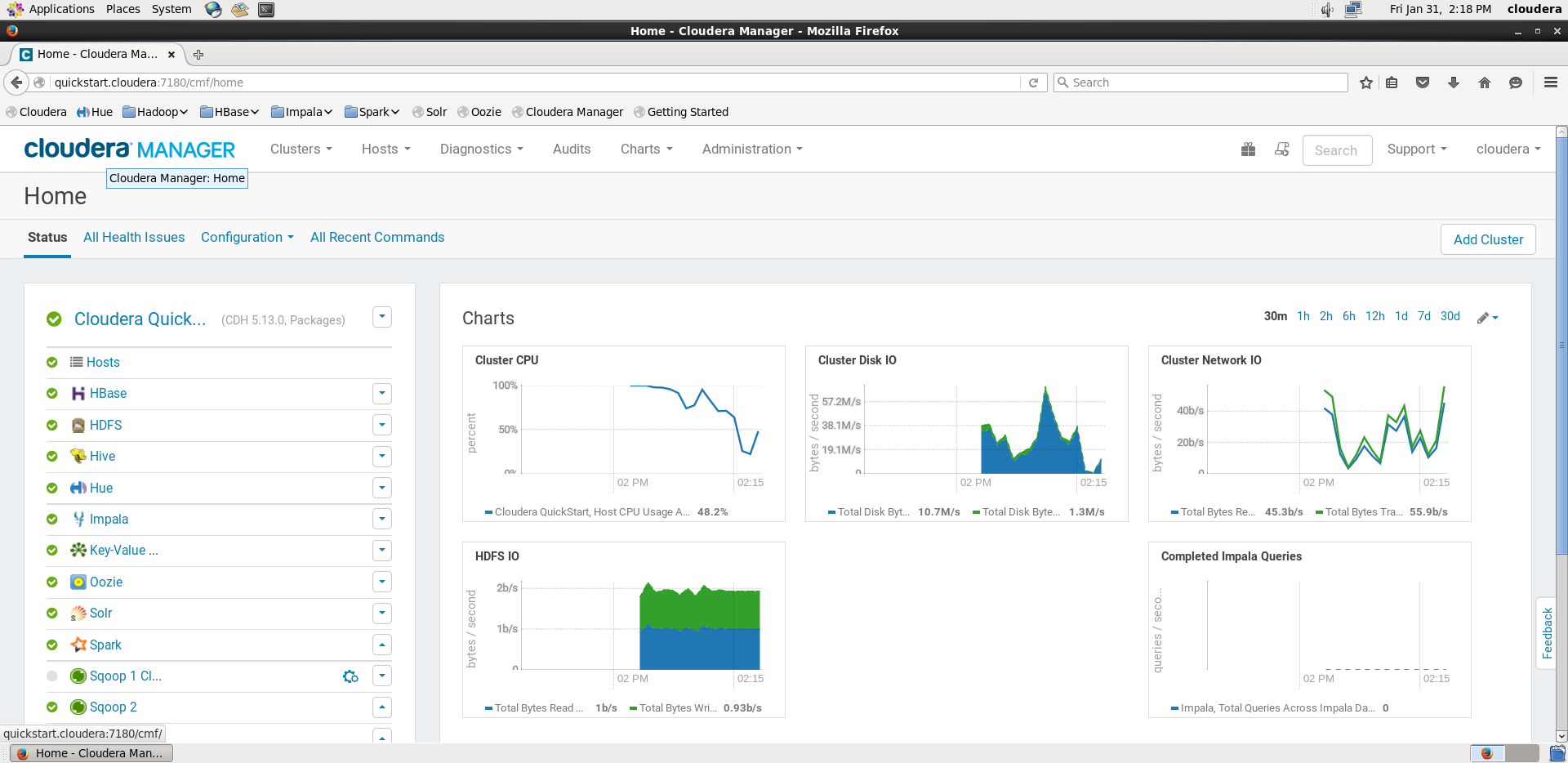Open the cloudera user account dropdown
Viewport: 1568px width, 763px height.
click(x=1508, y=149)
